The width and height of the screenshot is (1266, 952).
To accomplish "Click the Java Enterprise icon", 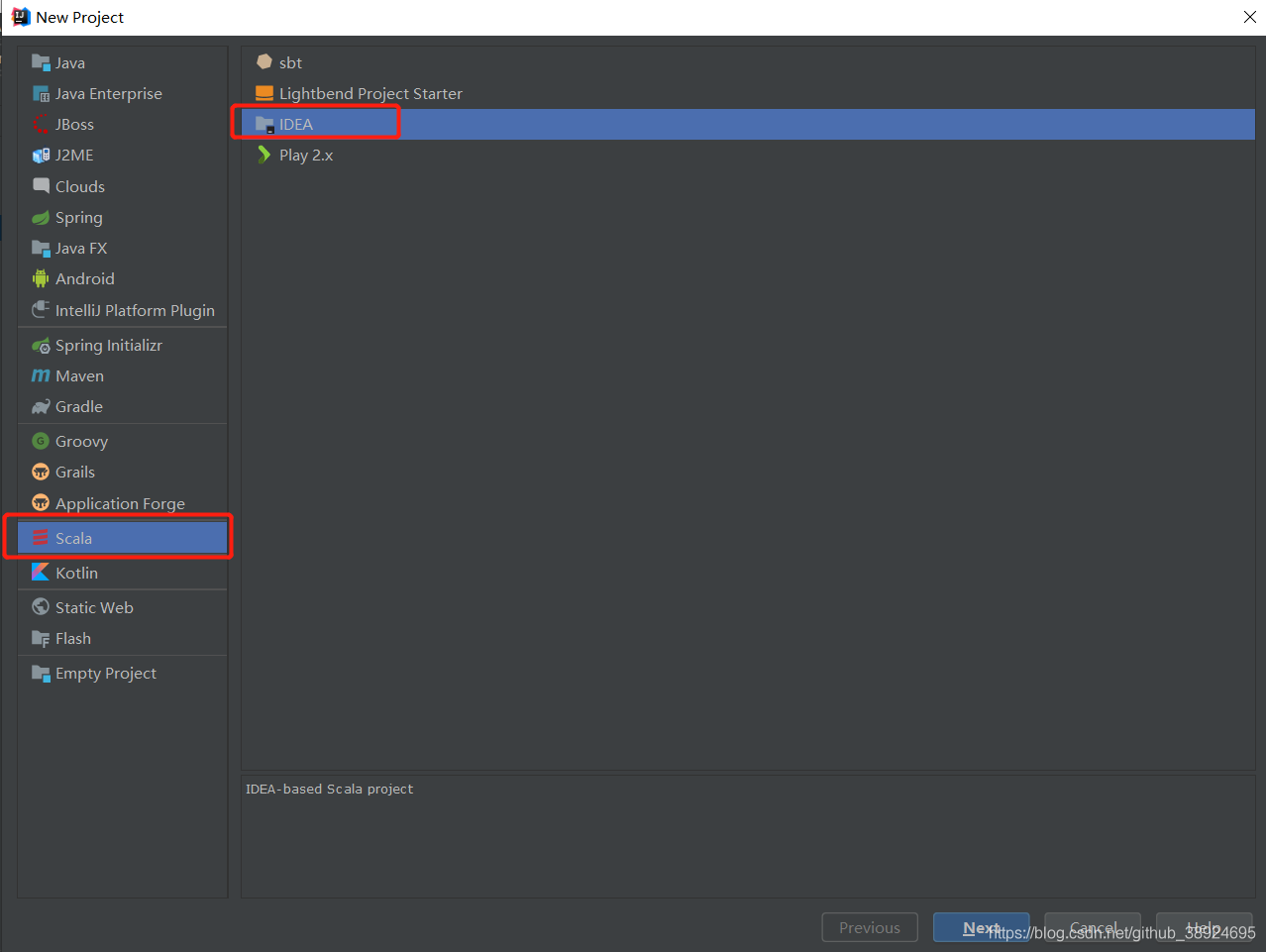I will [41, 93].
